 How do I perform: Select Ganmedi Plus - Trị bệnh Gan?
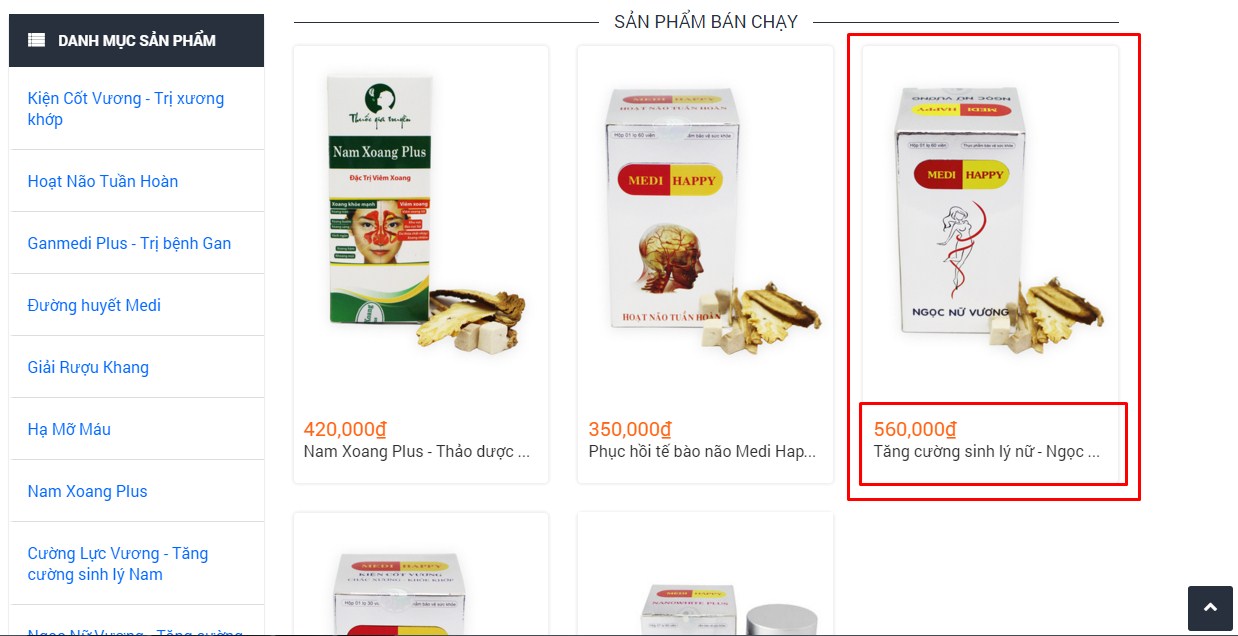pyautogui.click(x=129, y=243)
